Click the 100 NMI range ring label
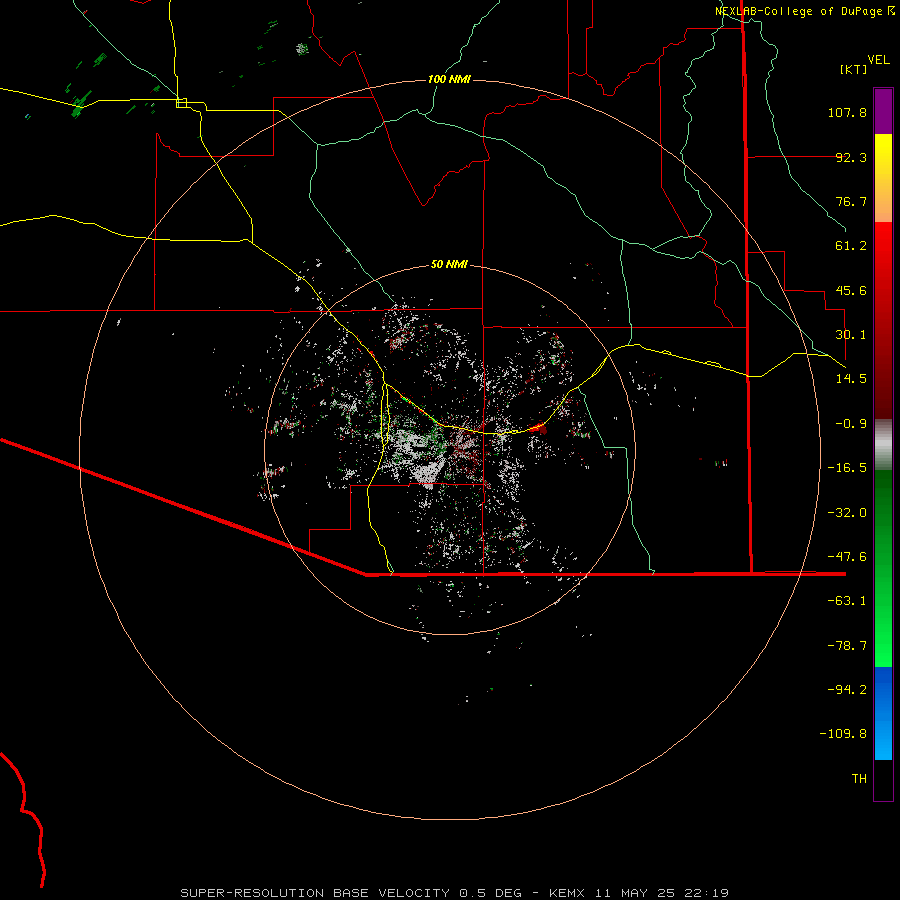Screen dimensions: 900x900 point(449,79)
